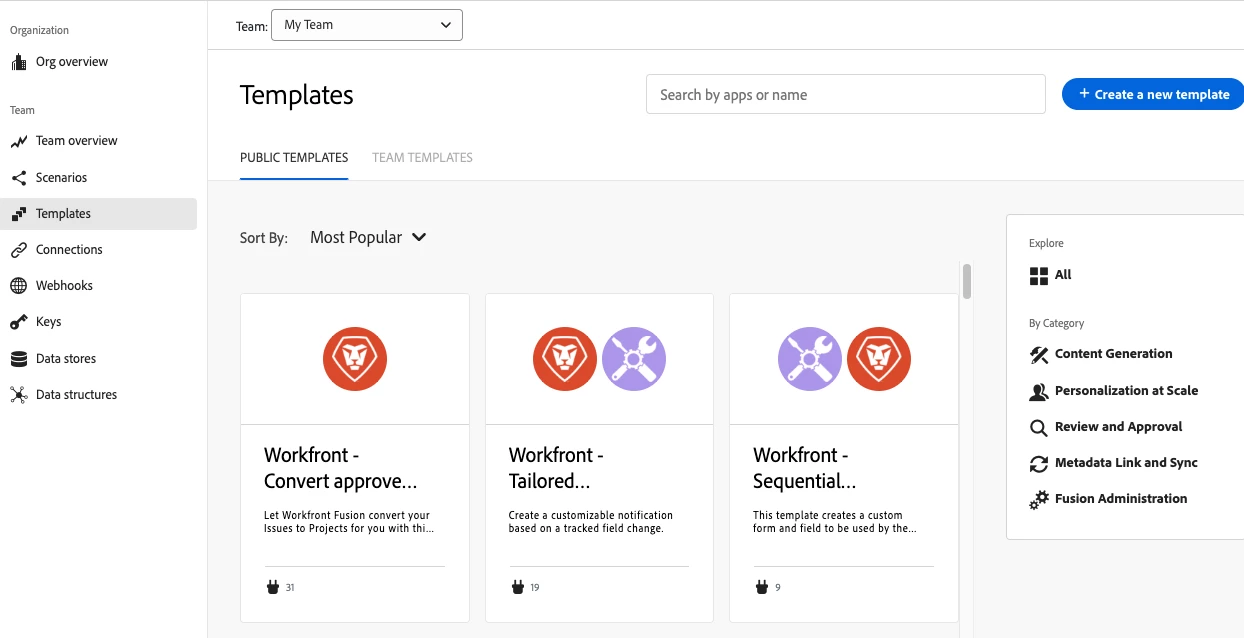Click the red Workfront icon on the Sequential card
The width and height of the screenshot is (1244, 638).
[879, 359]
